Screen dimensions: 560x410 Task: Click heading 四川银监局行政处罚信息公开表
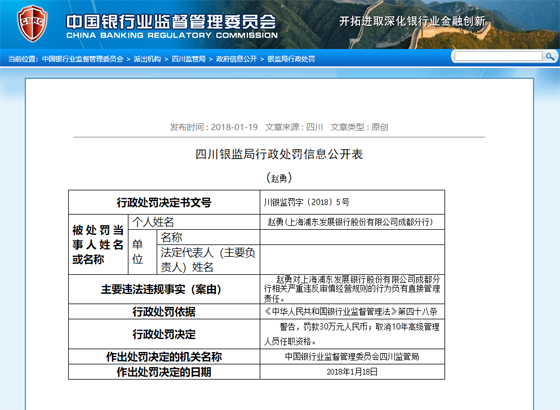279,154
